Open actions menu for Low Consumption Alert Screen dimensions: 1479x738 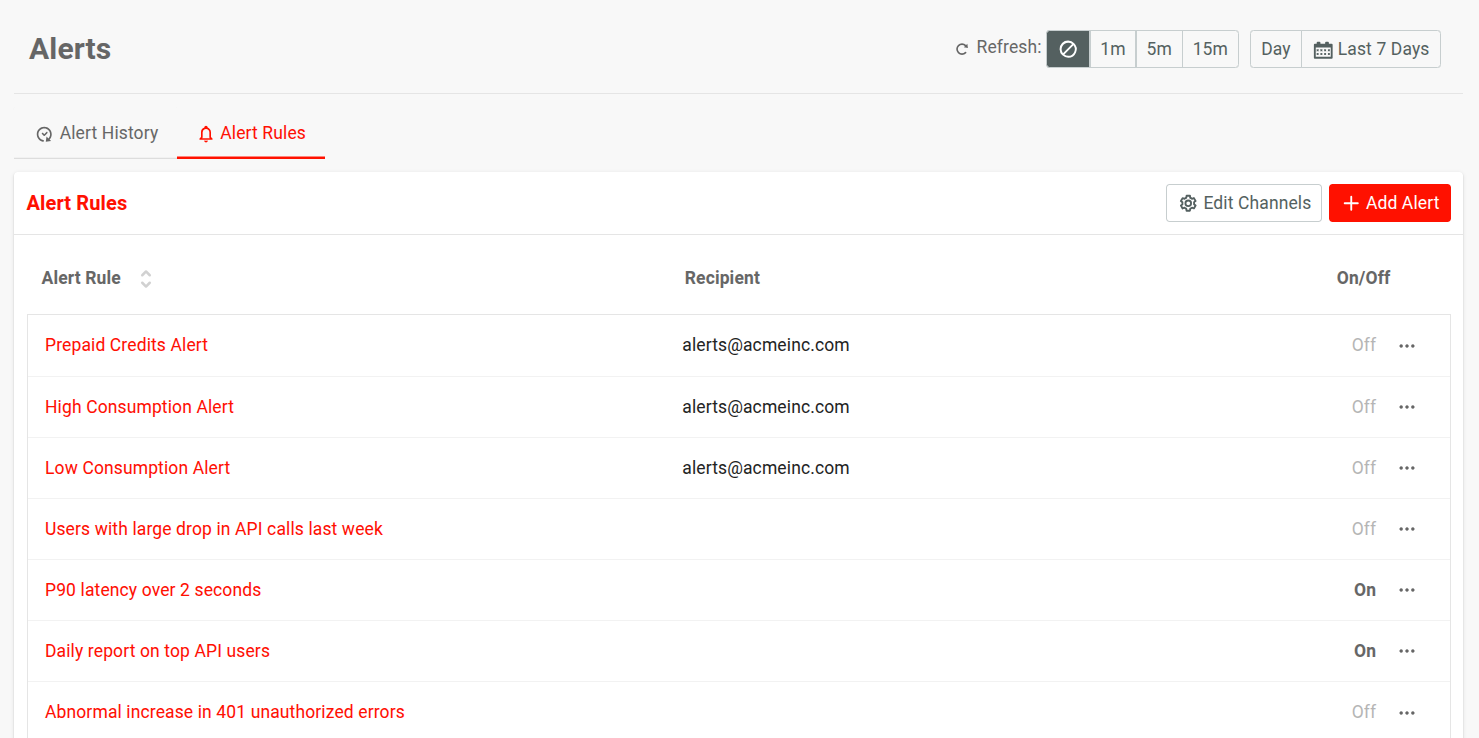[1407, 467]
